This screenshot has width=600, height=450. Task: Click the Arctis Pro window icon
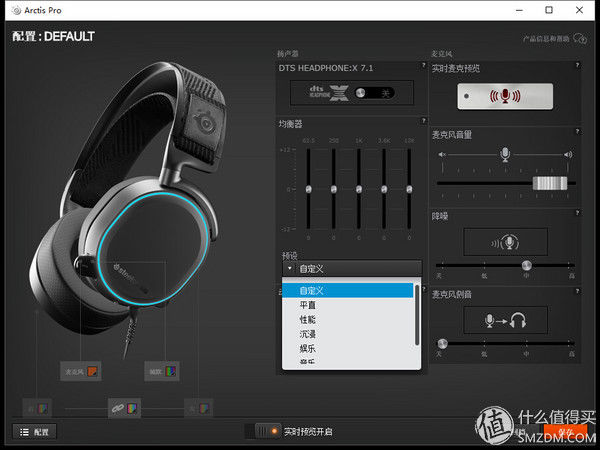(x=16, y=10)
